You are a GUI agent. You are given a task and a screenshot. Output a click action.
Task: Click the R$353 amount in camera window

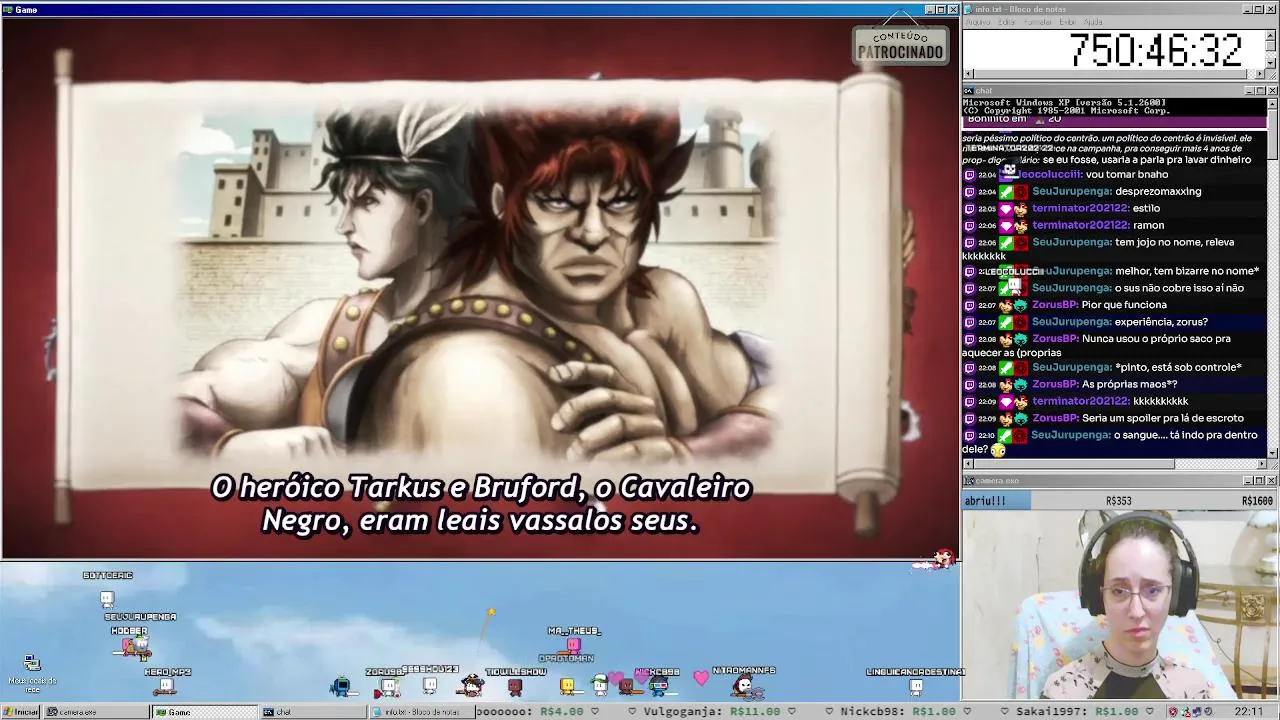[x=1118, y=501]
